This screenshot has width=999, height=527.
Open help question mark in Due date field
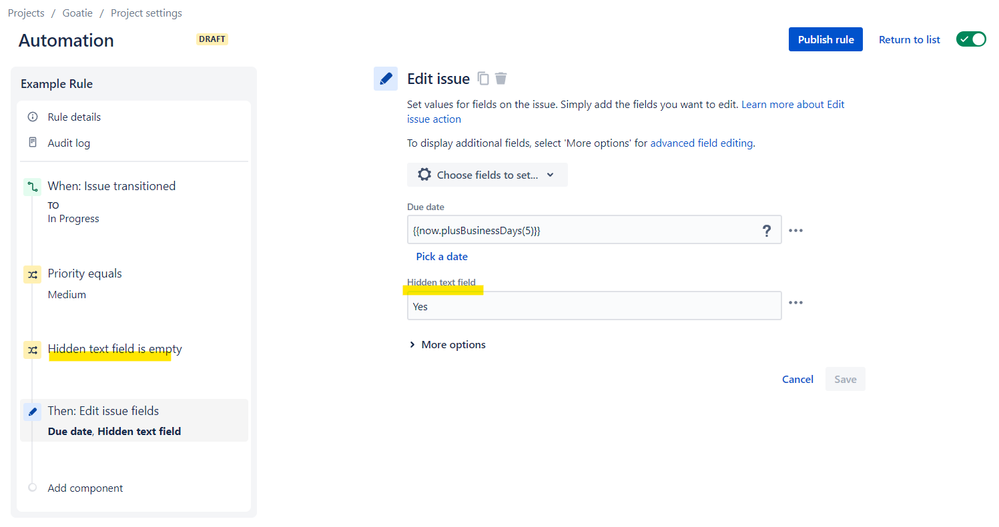(x=766, y=231)
